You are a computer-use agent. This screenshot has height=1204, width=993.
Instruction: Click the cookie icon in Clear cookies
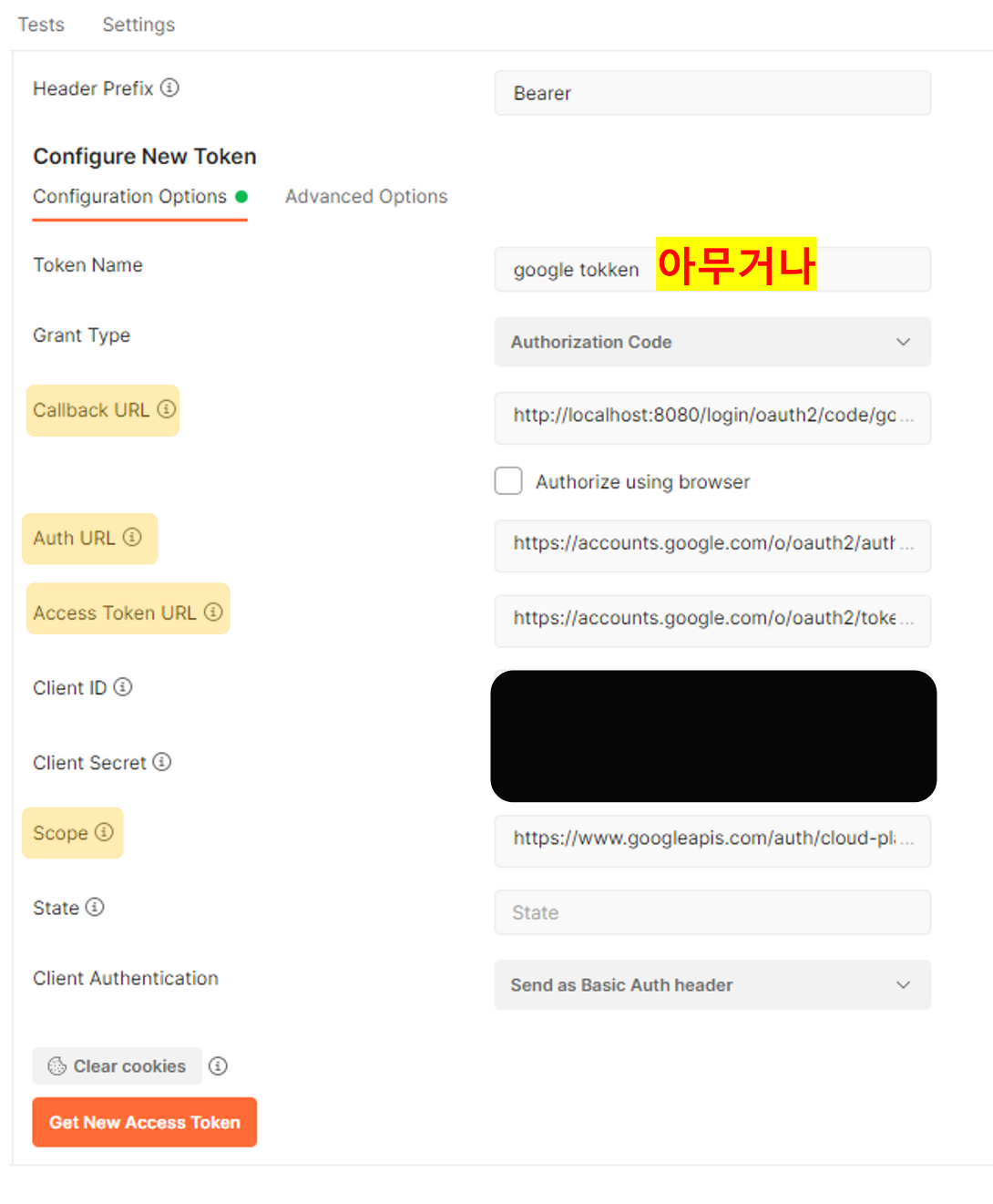(x=57, y=1065)
